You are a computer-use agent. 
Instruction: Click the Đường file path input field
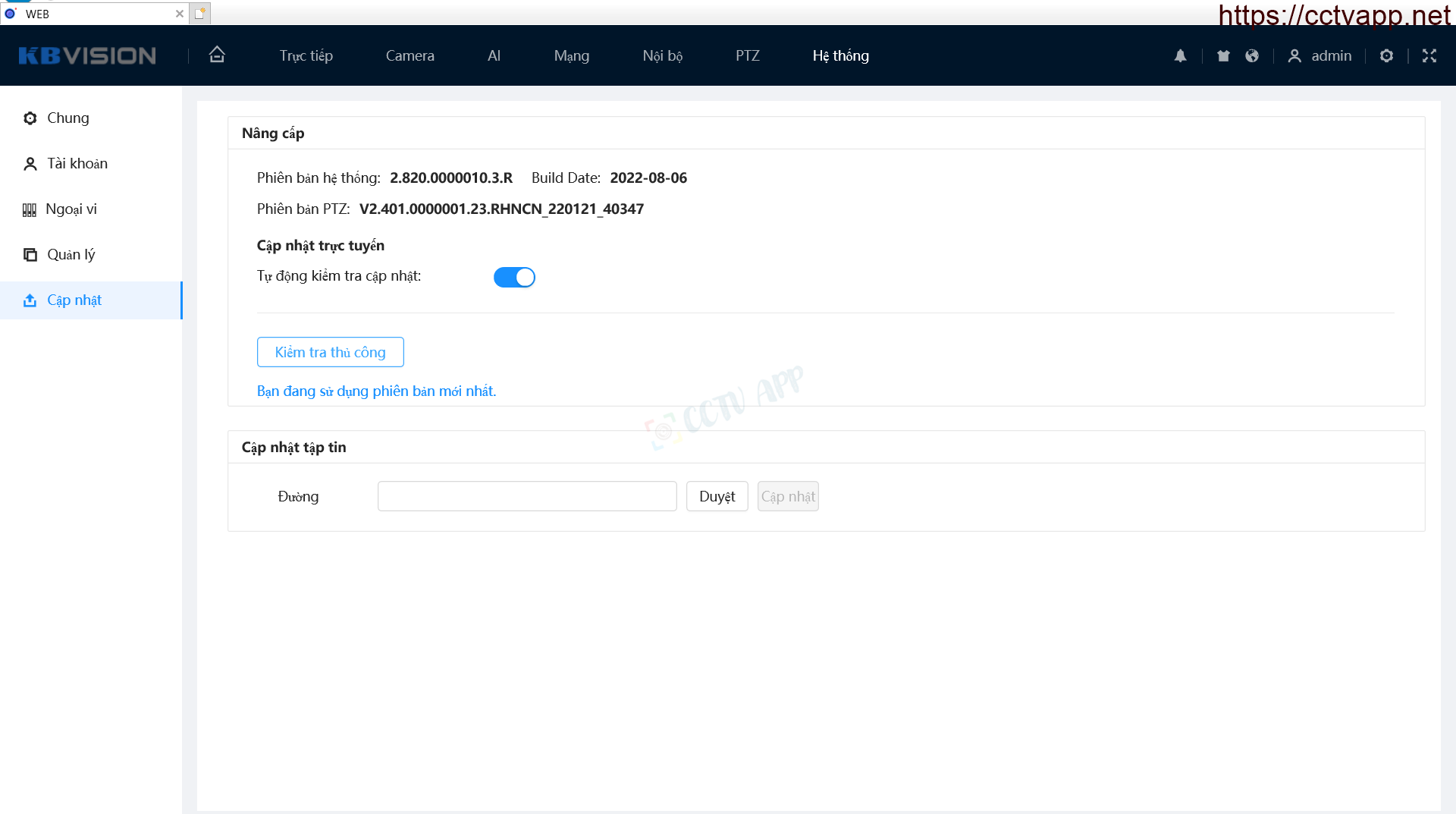pyautogui.click(x=527, y=496)
